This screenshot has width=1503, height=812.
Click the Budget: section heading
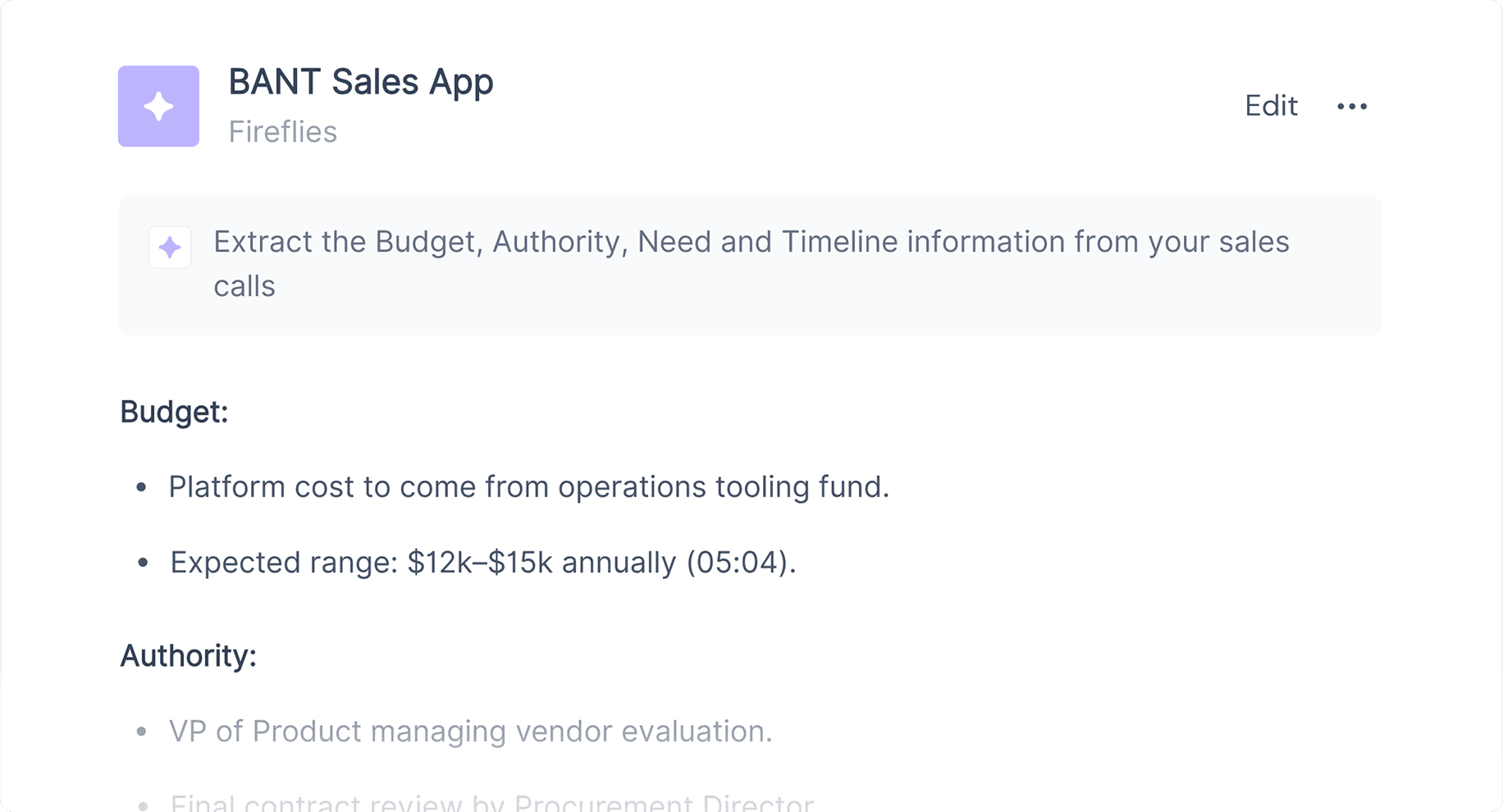pyautogui.click(x=174, y=412)
